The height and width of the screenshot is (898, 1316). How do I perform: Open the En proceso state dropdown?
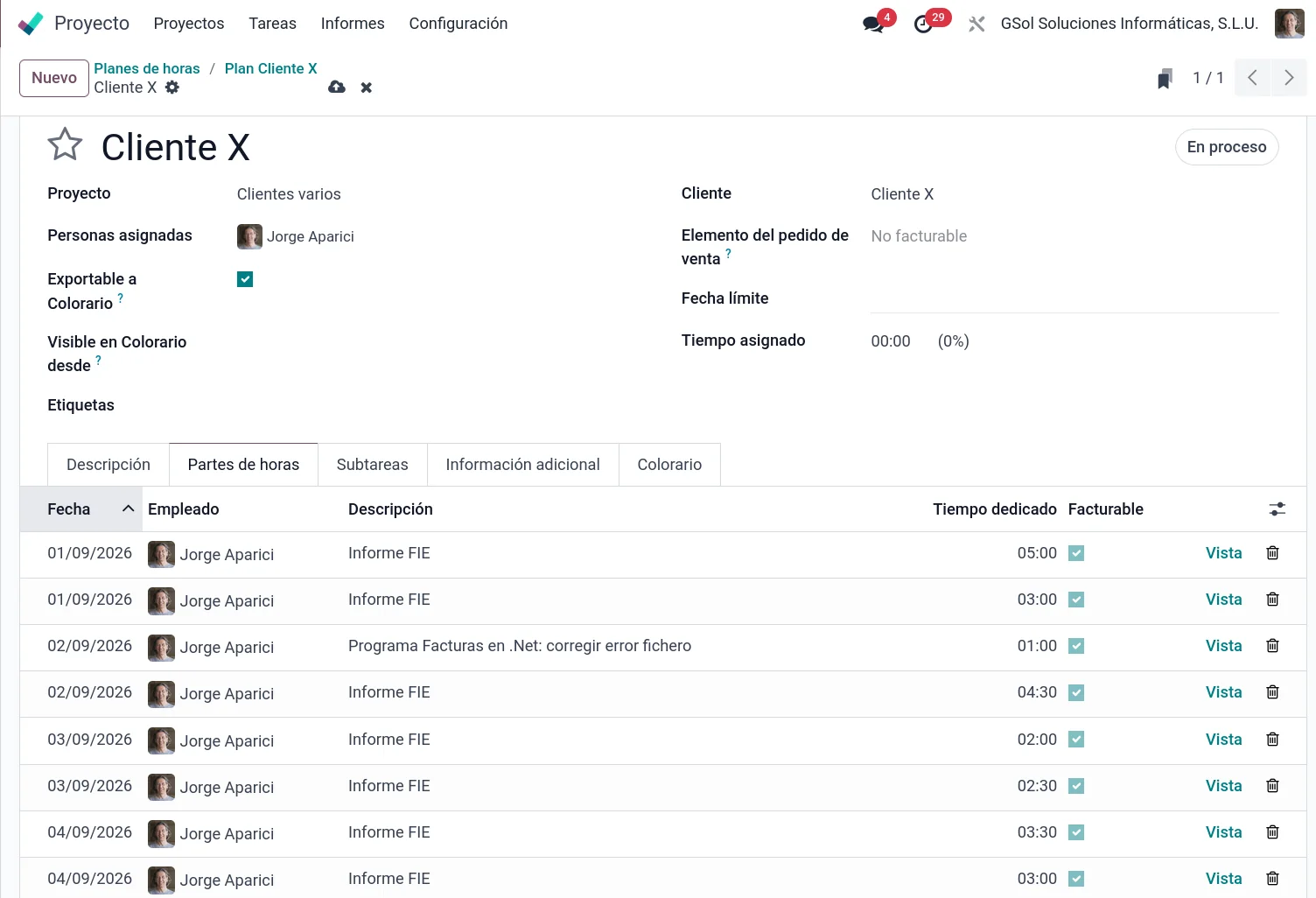point(1227,147)
